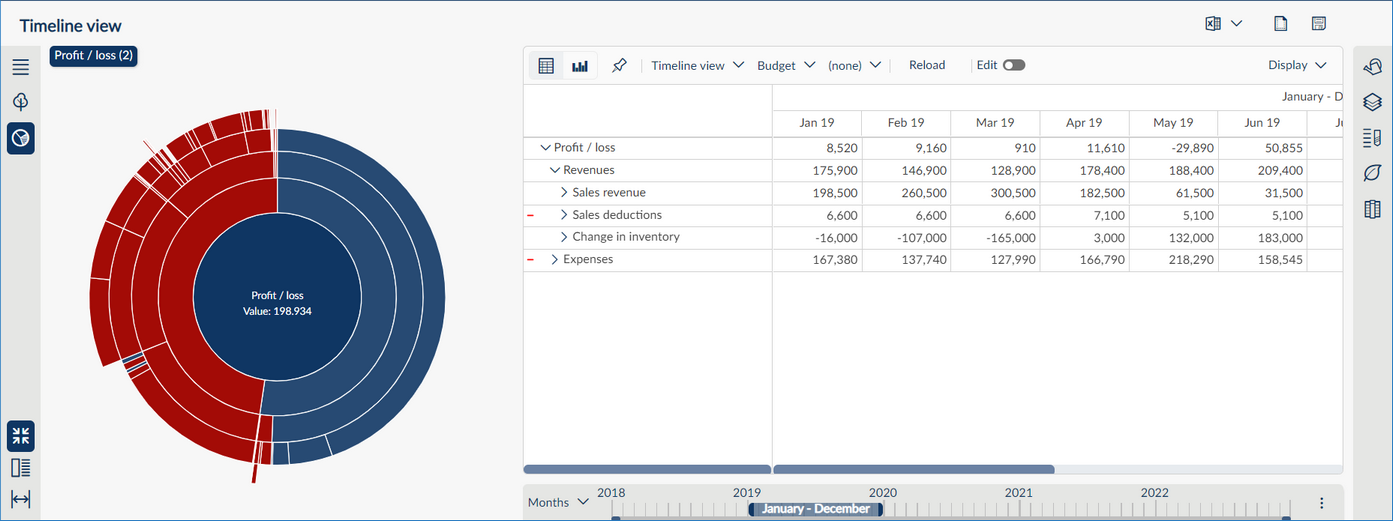The width and height of the screenshot is (1393, 521).
Task: Click the Jun 19 column header
Action: coord(1262,123)
